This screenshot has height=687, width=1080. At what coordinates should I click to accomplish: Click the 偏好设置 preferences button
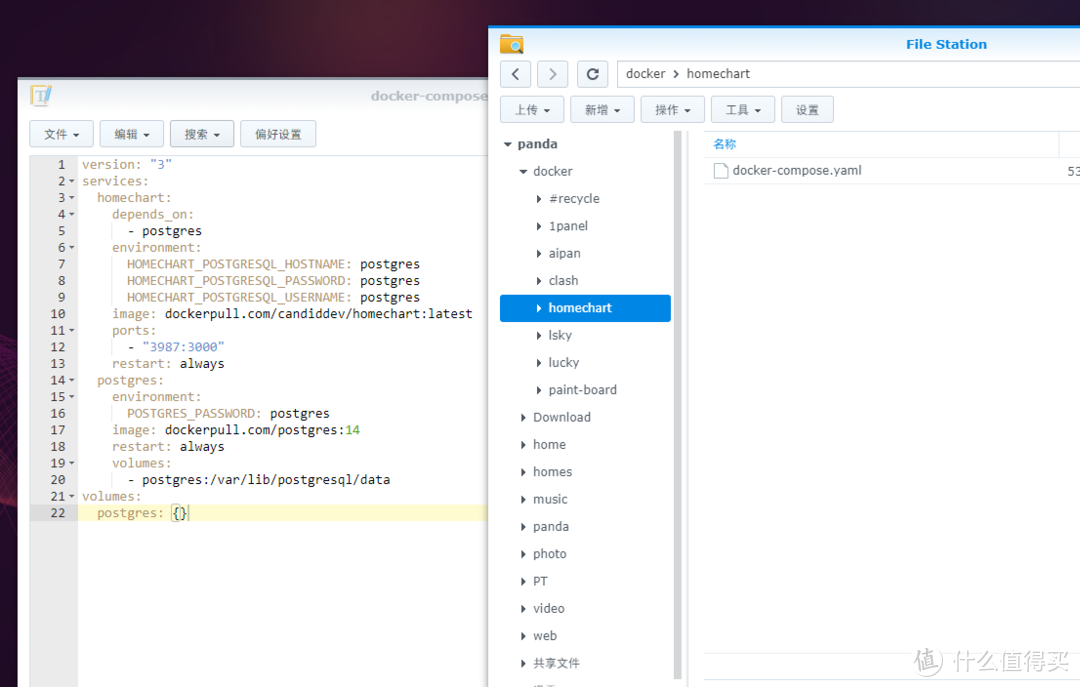pos(278,134)
